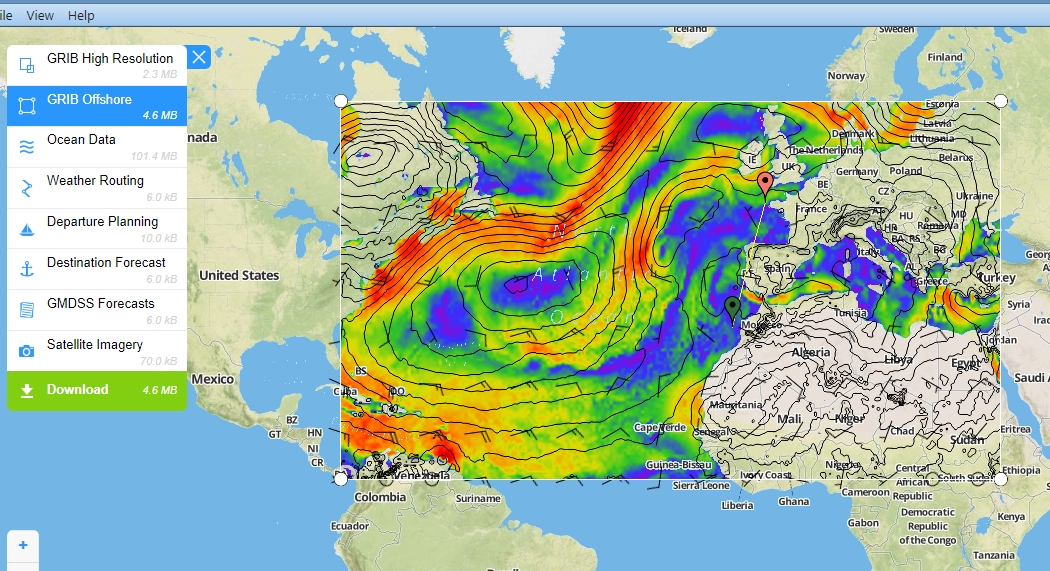Click the Satellite Imagery camera icon
Viewport: 1050px width, 571px height.
(x=27, y=351)
